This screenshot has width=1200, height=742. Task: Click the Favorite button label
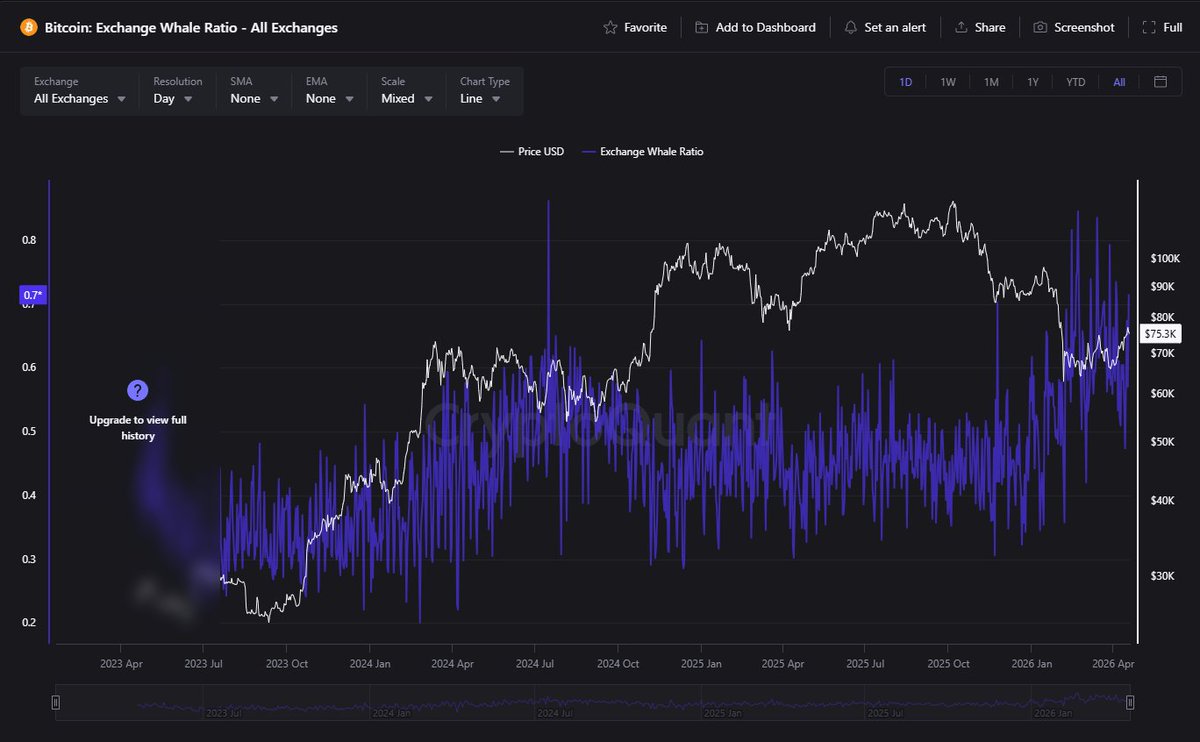point(645,28)
